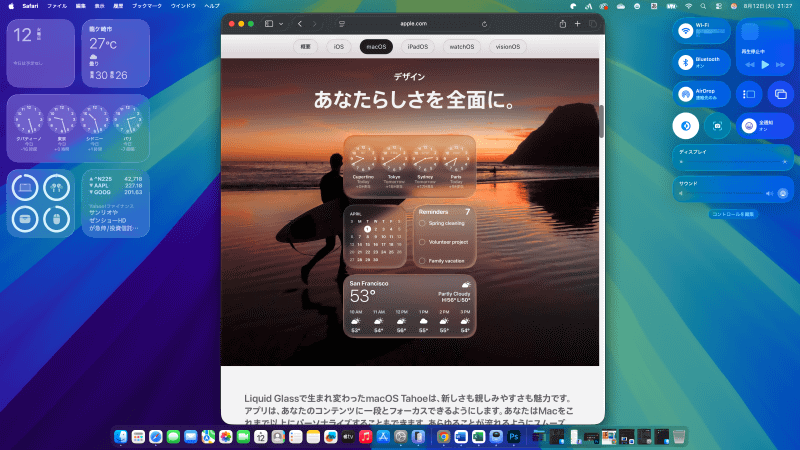Click the apple.com address field
Viewport: 800px width, 450px height.
point(413,23)
